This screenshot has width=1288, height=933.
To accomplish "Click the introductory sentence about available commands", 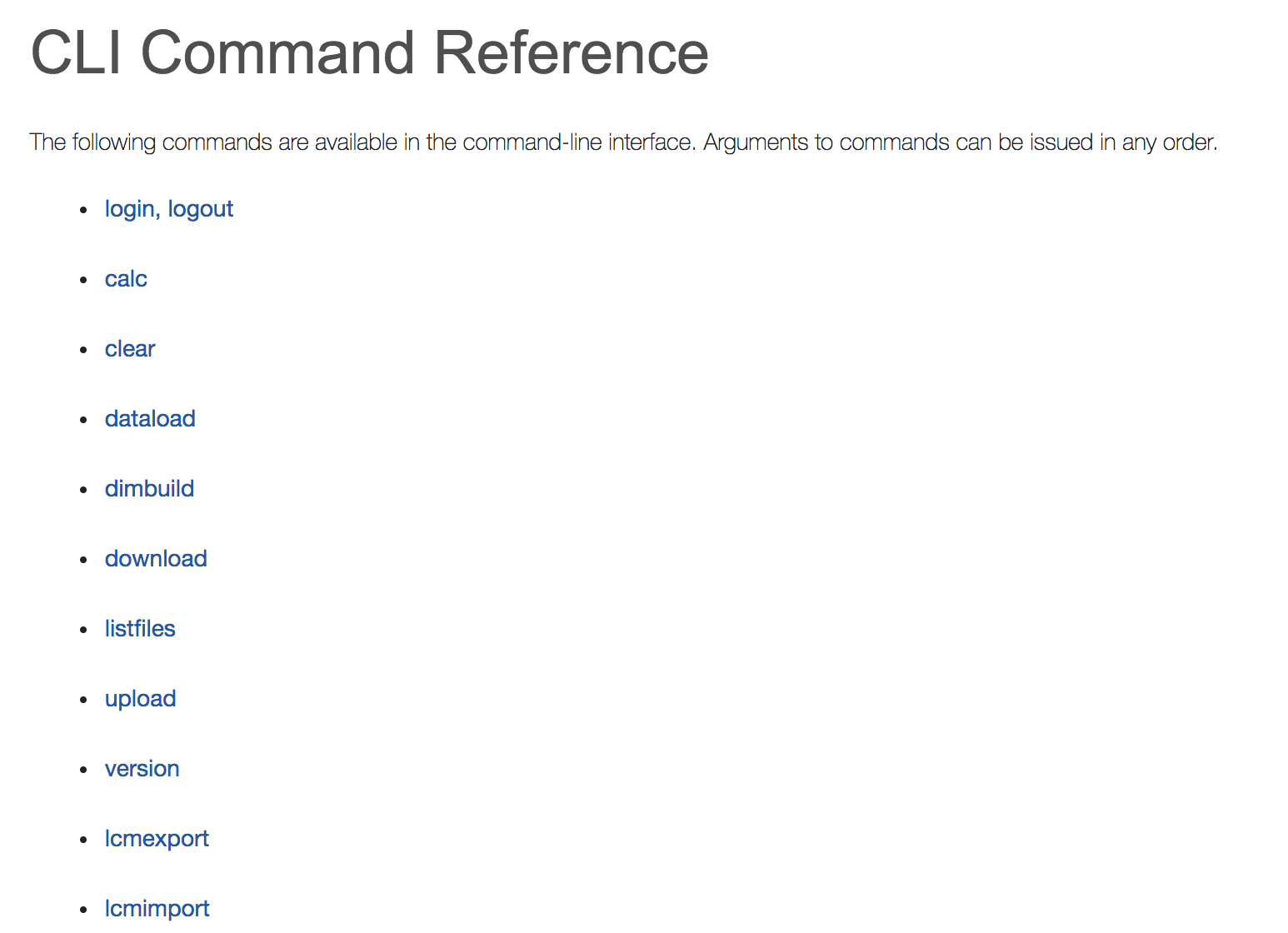I will 624,142.
